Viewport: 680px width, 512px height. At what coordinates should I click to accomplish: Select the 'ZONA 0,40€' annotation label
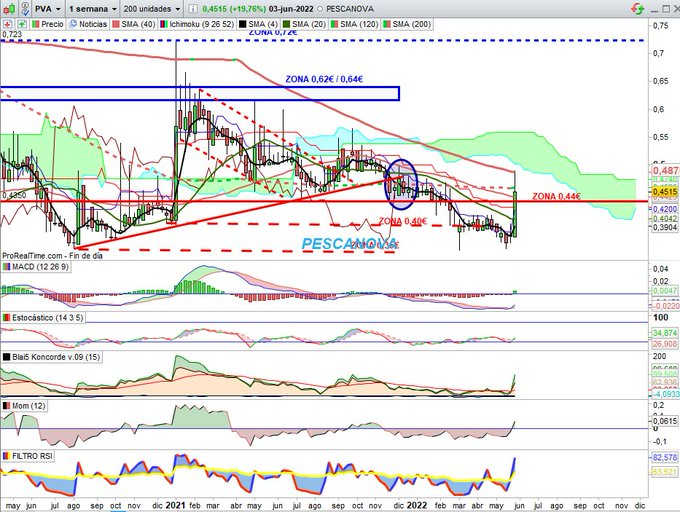tap(403, 222)
